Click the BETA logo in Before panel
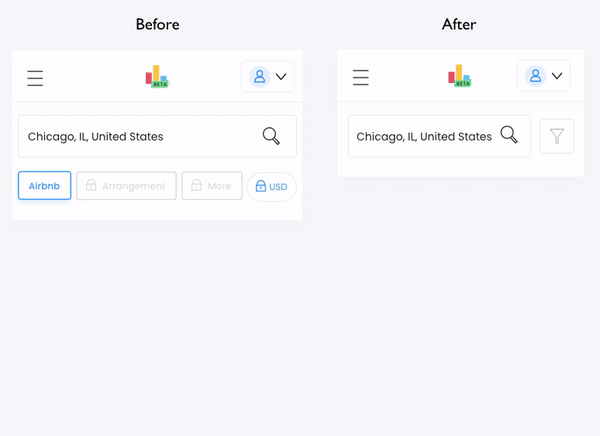The image size is (600, 436). (x=157, y=77)
